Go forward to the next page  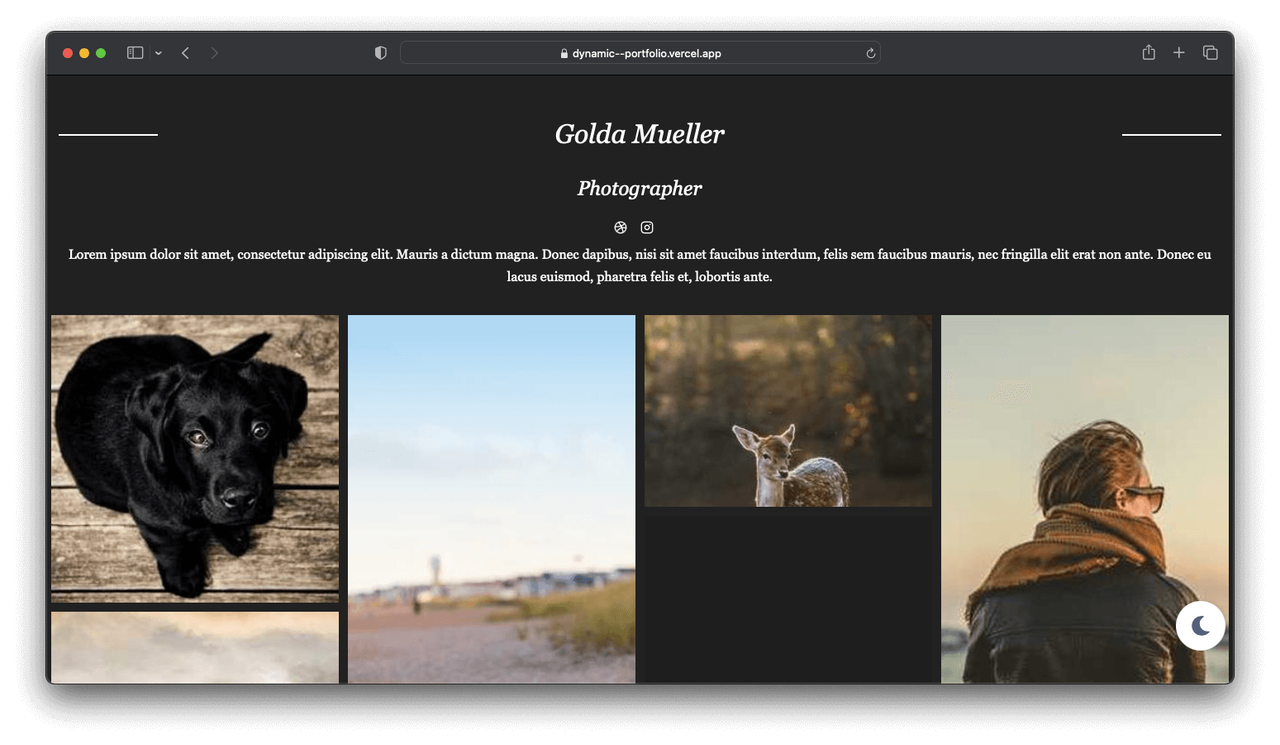pos(214,53)
